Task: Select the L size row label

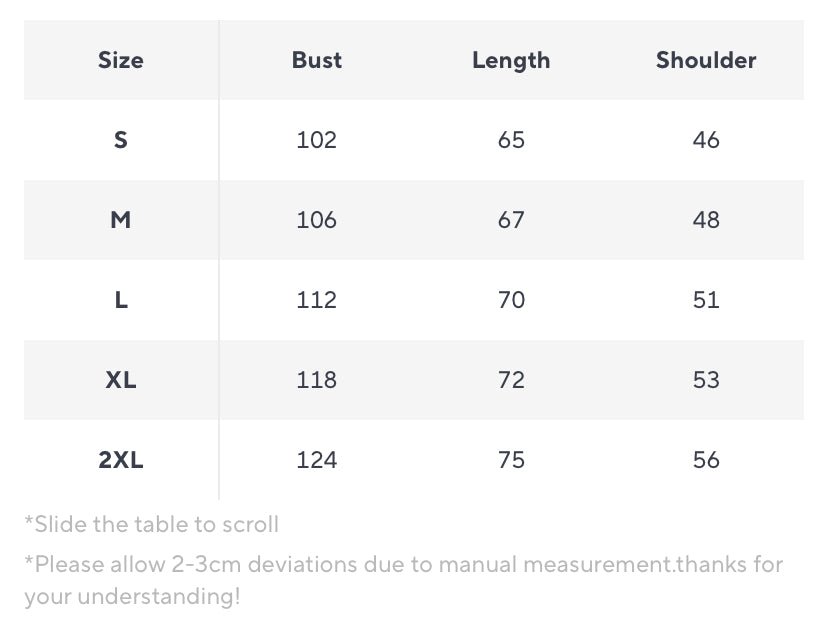Action: [121, 300]
